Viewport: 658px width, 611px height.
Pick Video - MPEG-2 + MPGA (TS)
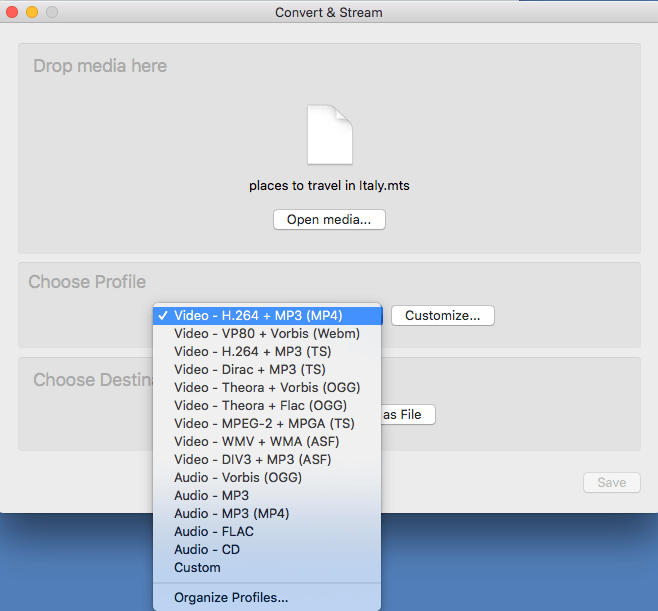267,424
